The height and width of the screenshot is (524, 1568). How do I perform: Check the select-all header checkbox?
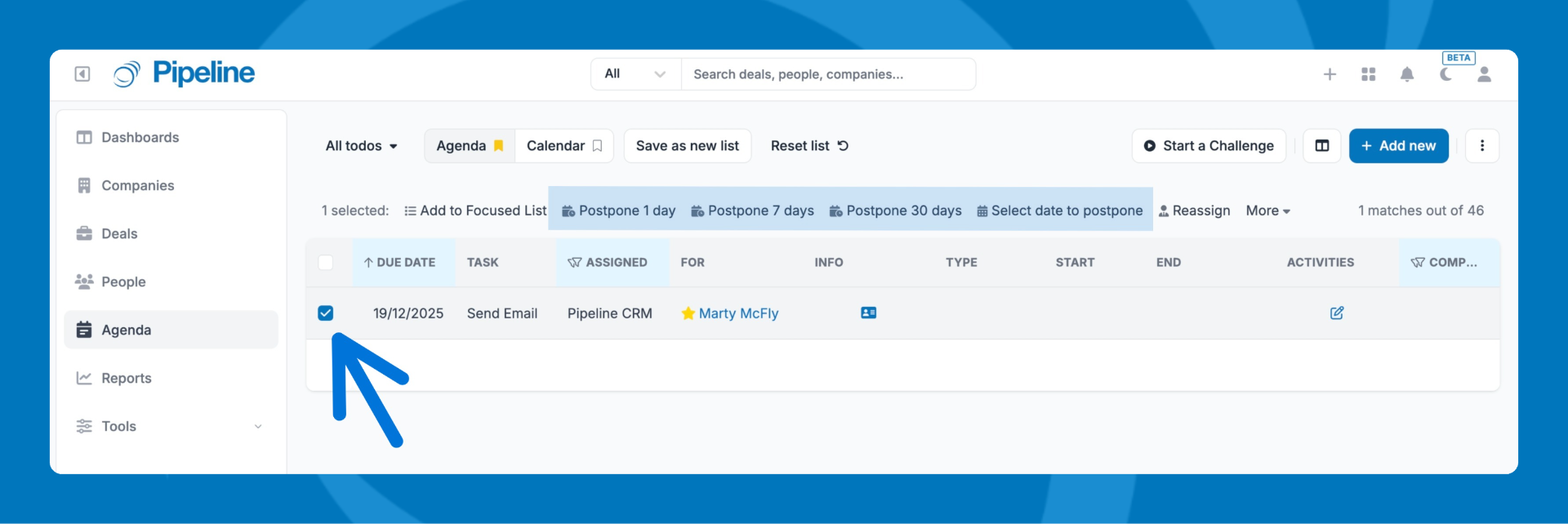click(x=325, y=262)
